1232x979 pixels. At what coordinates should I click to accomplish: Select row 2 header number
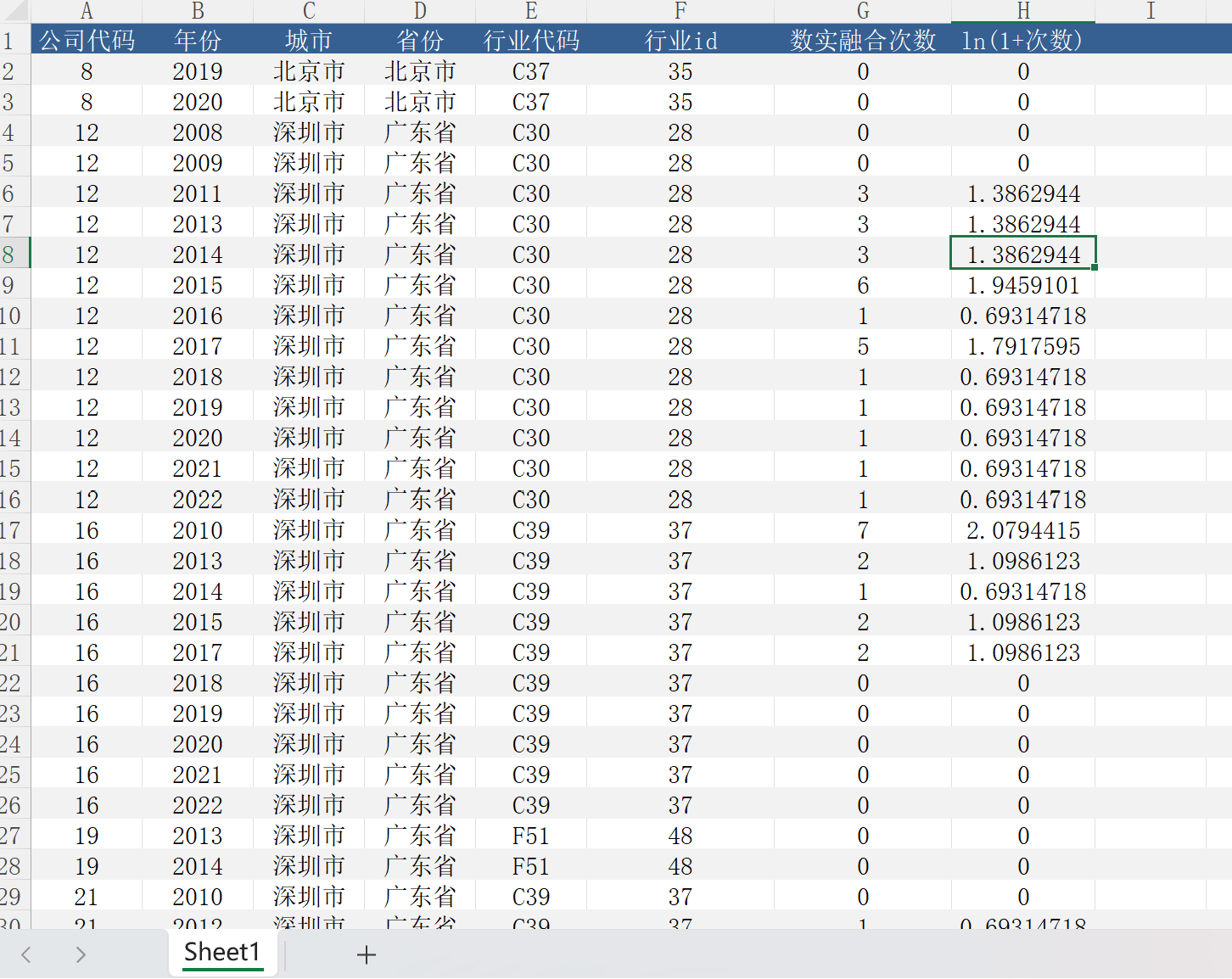tap(14, 71)
